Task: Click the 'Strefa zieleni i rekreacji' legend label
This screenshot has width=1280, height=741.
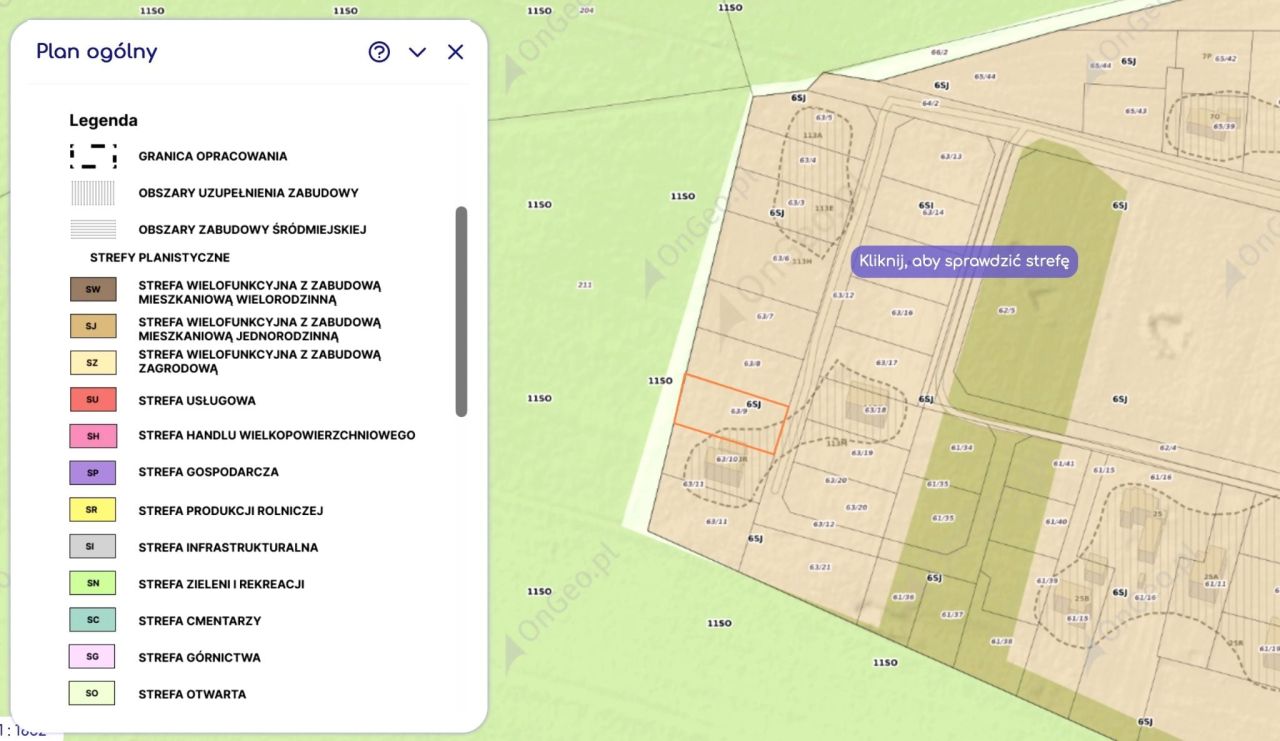Action: 222,584
